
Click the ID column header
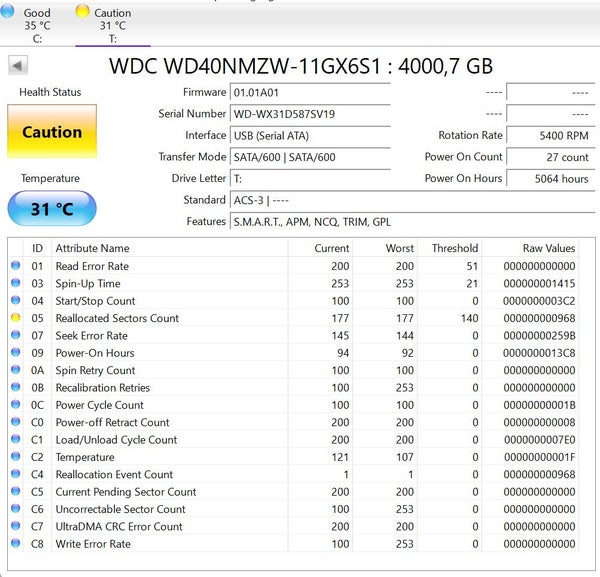point(37,248)
